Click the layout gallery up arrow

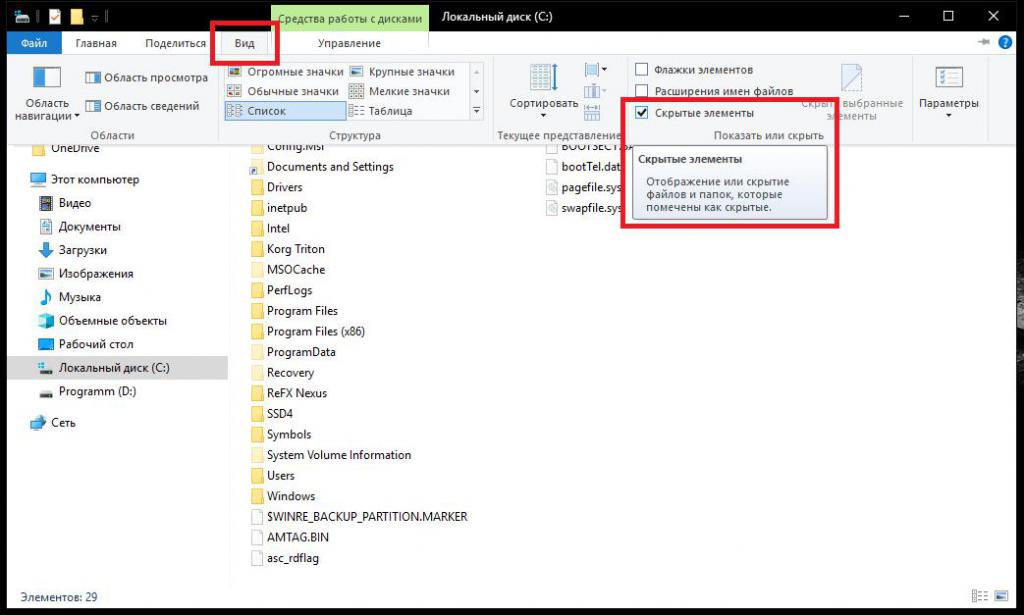click(477, 72)
